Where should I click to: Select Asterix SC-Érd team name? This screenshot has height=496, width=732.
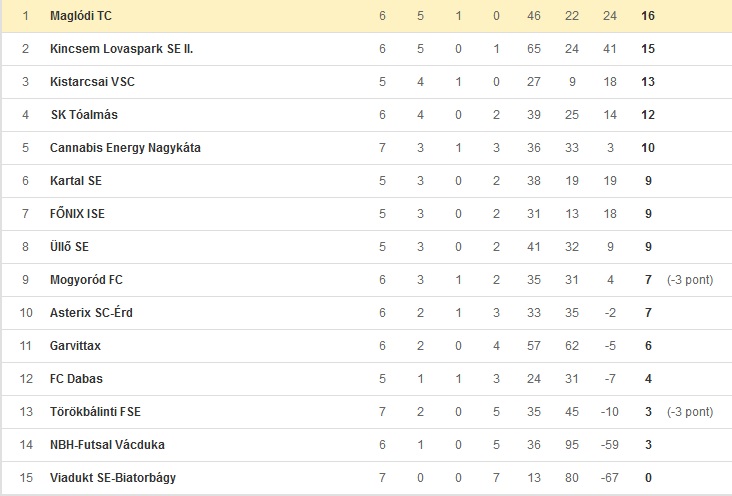tap(92, 312)
